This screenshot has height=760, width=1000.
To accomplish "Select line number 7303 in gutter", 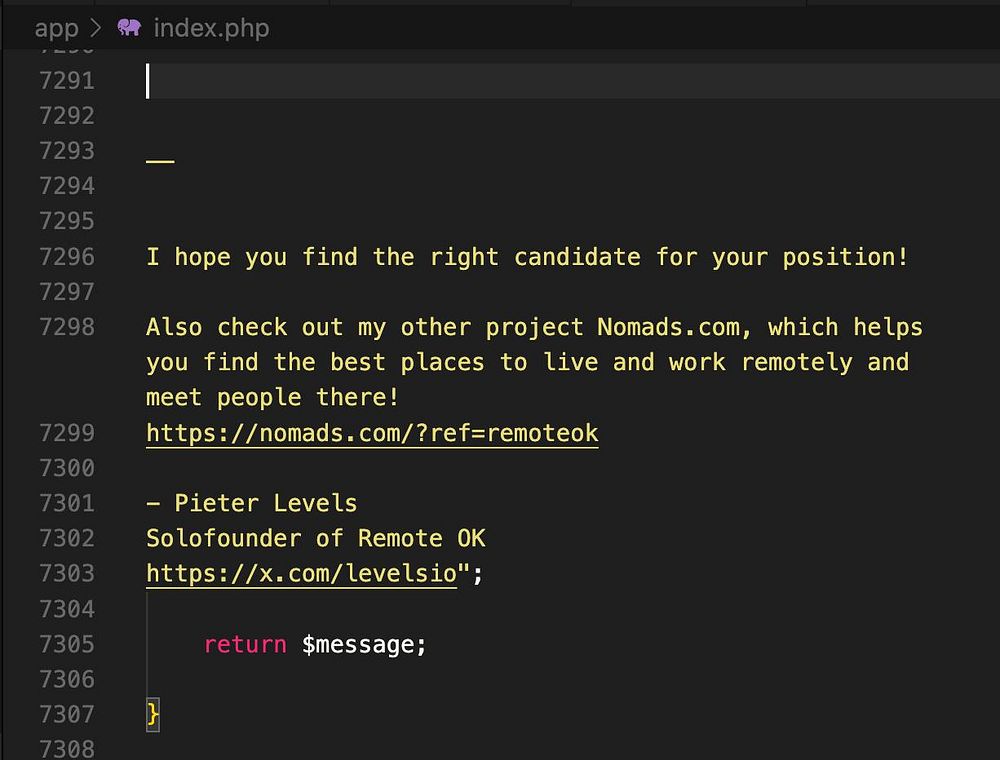I will coord(67,573).
